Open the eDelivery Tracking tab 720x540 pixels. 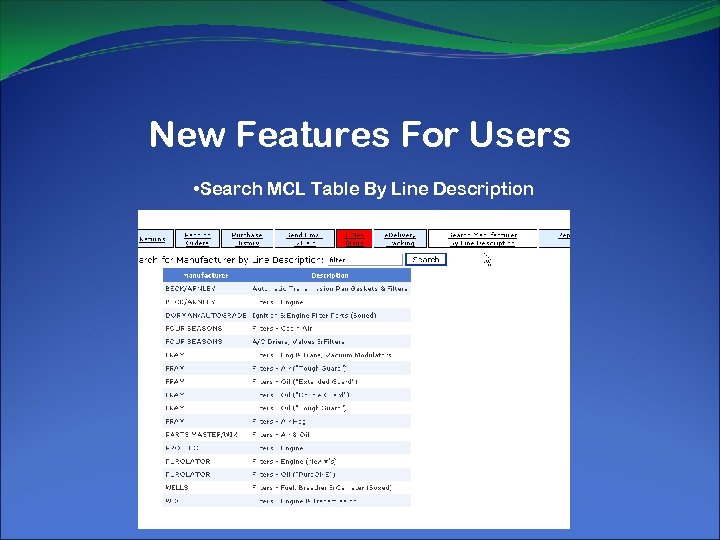click(x=400, y=239)
